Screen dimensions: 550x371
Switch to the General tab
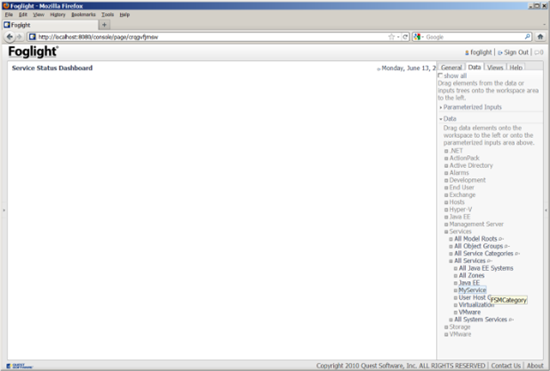click(x=451, y=67)
